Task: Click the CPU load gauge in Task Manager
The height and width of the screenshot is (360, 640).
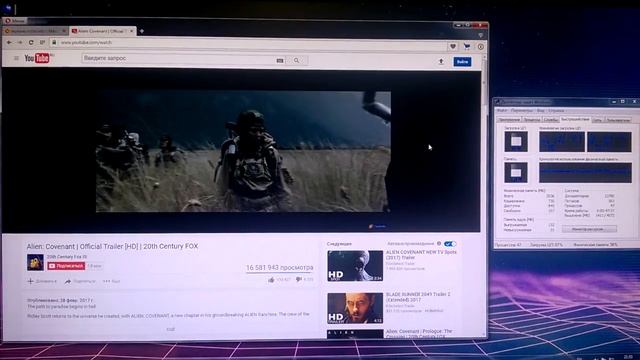Action: tap(516, 142)
